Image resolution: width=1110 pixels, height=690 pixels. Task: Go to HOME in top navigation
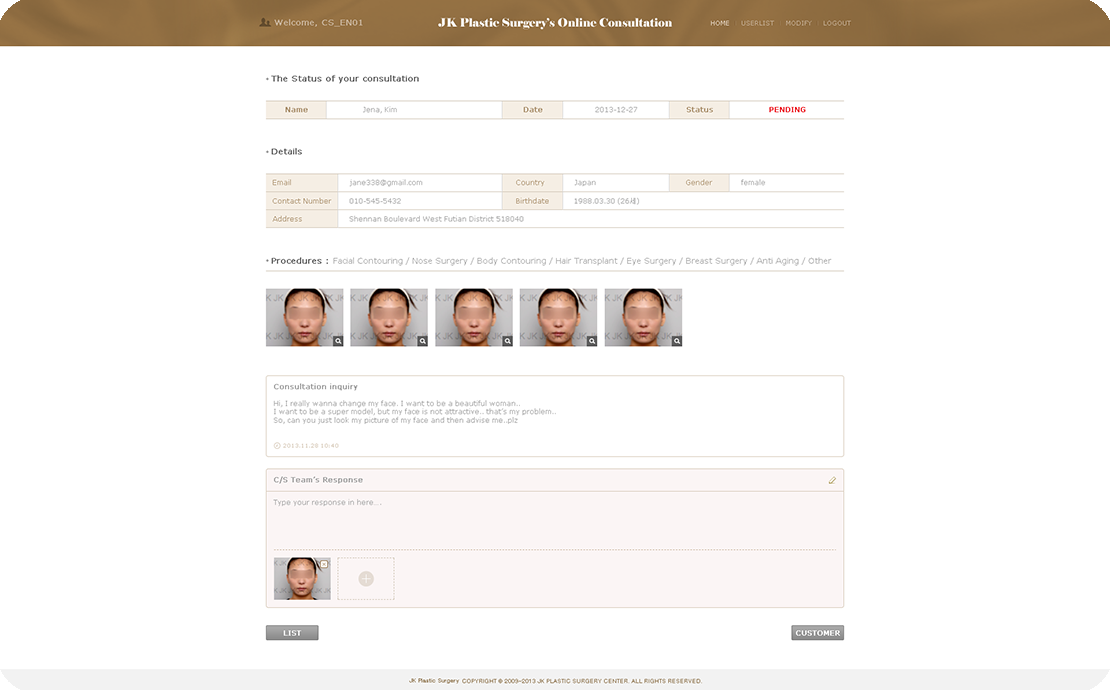pos(720,23)
